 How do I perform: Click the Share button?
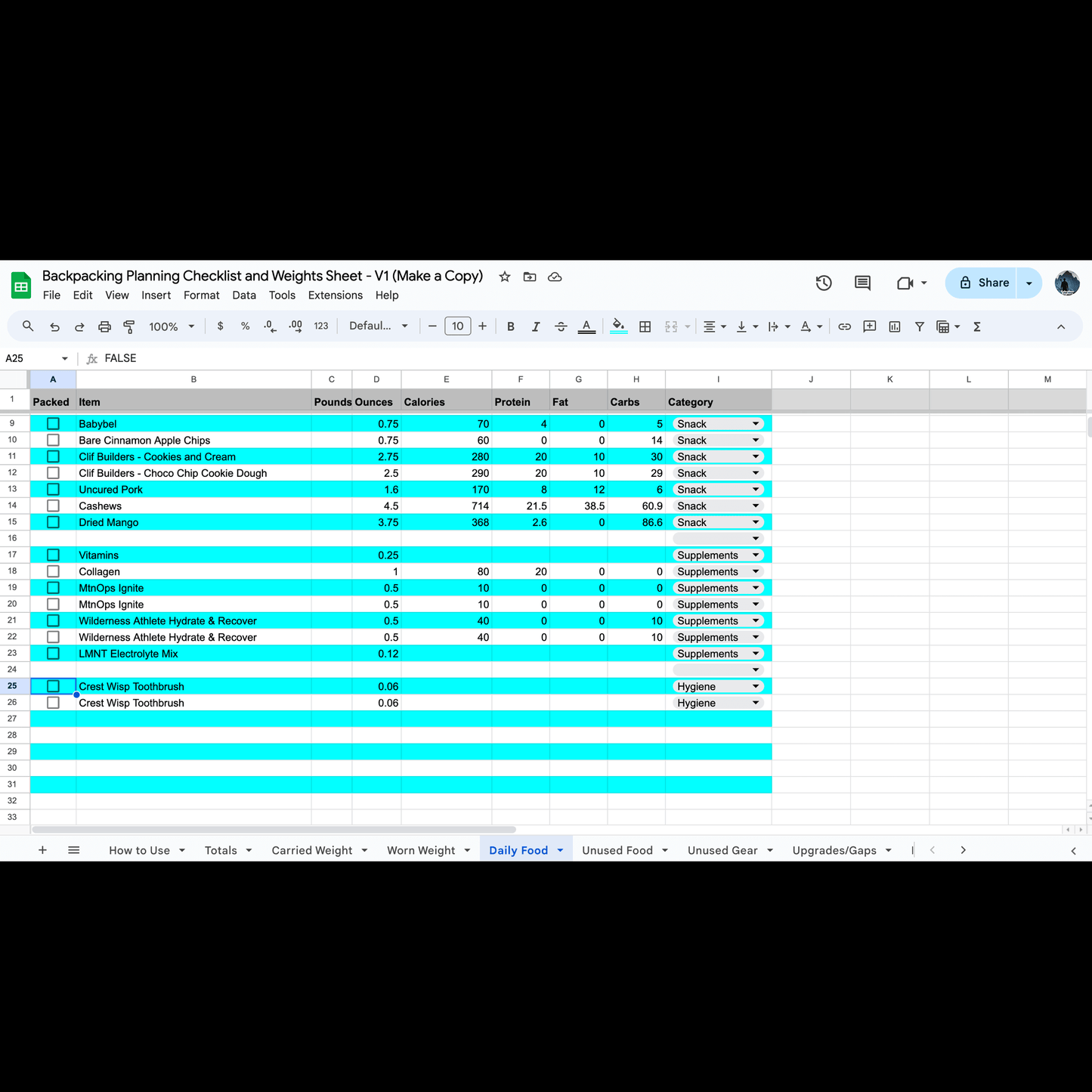point(982,283)
